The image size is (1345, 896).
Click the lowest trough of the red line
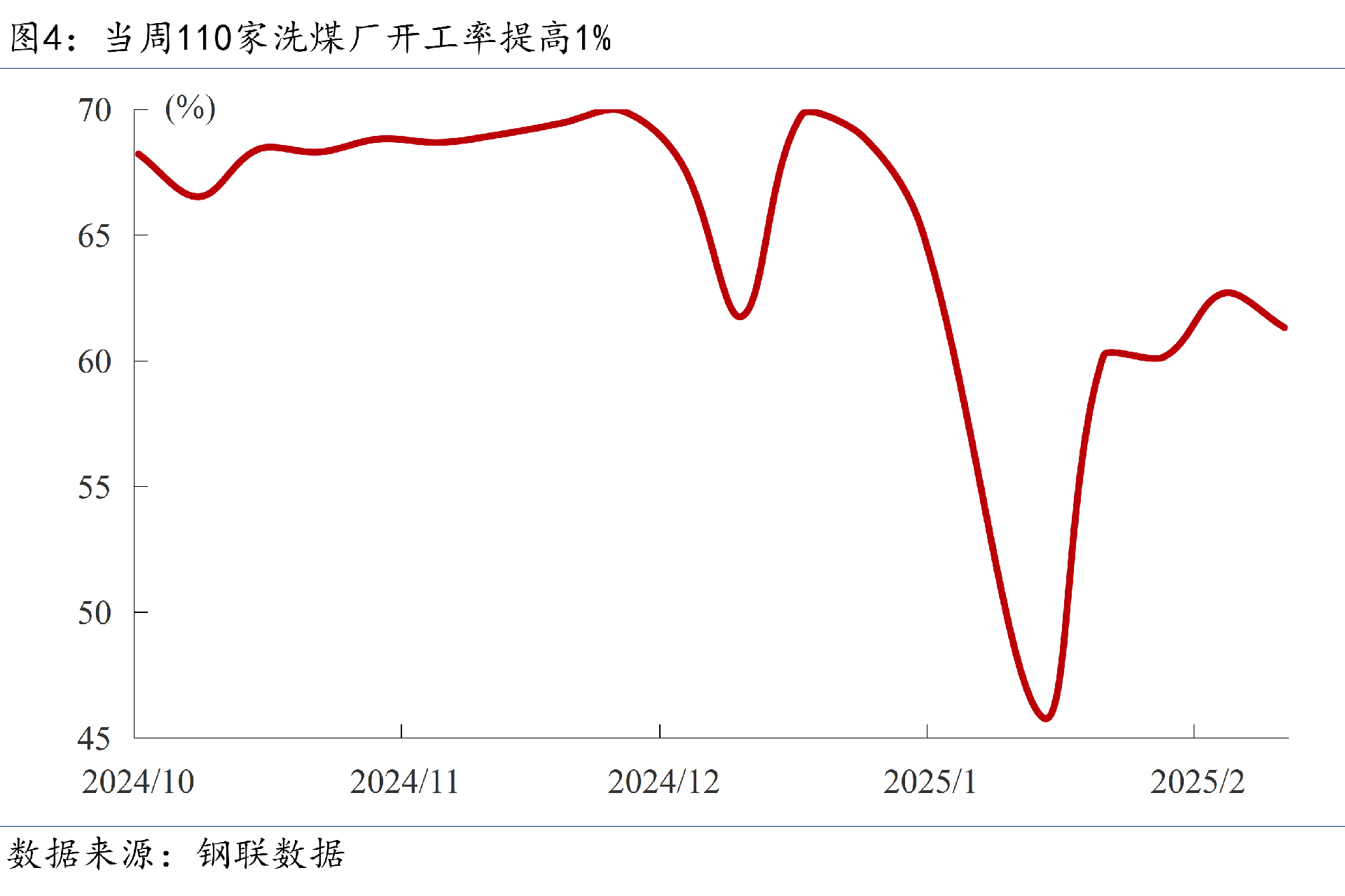point(1046,717)
